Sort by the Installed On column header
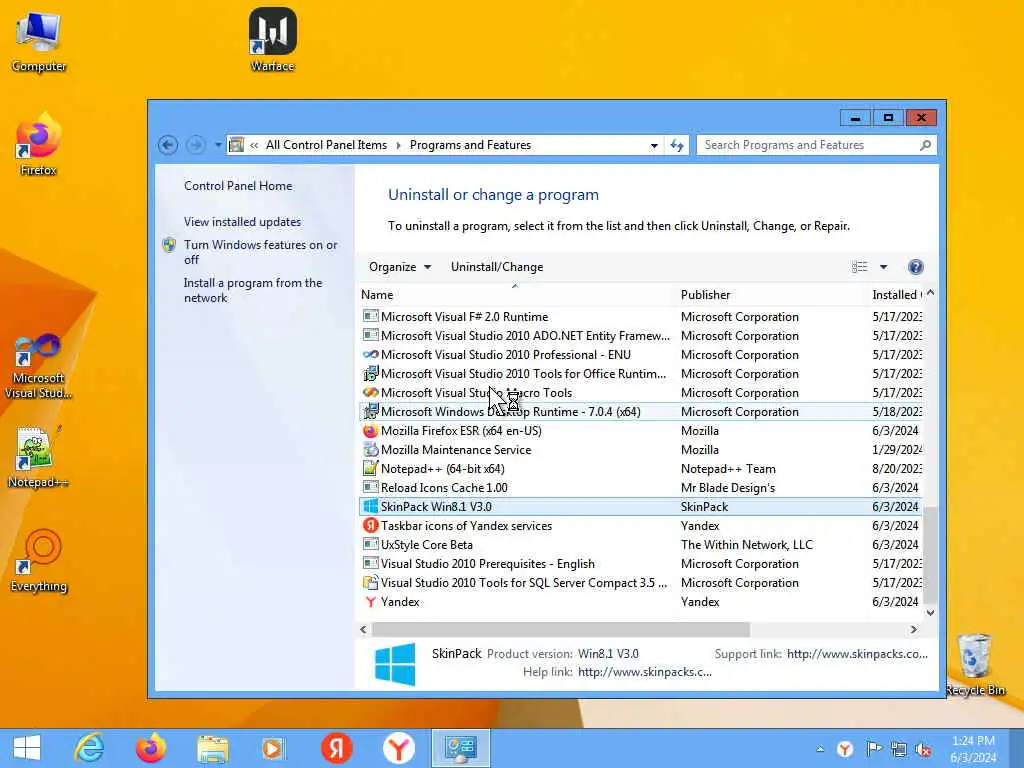The width and height of the screenshot is (1024, 768). [896, 295]
